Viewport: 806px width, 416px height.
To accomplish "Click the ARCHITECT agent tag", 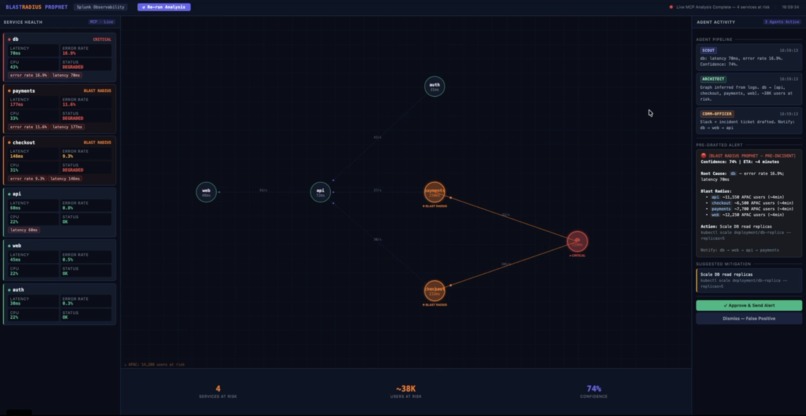I will (713, 79).
